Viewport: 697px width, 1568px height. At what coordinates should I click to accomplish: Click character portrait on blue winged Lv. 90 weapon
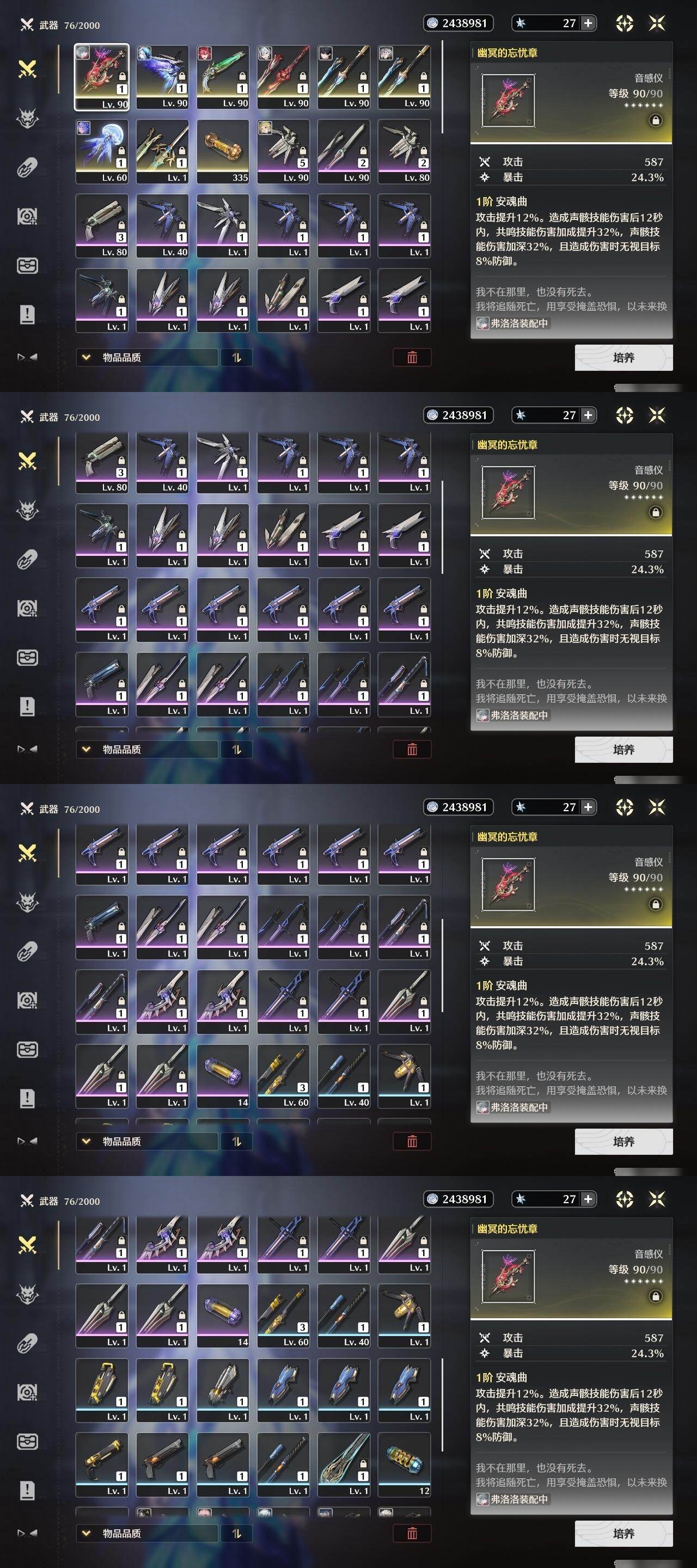click(143, 52)
